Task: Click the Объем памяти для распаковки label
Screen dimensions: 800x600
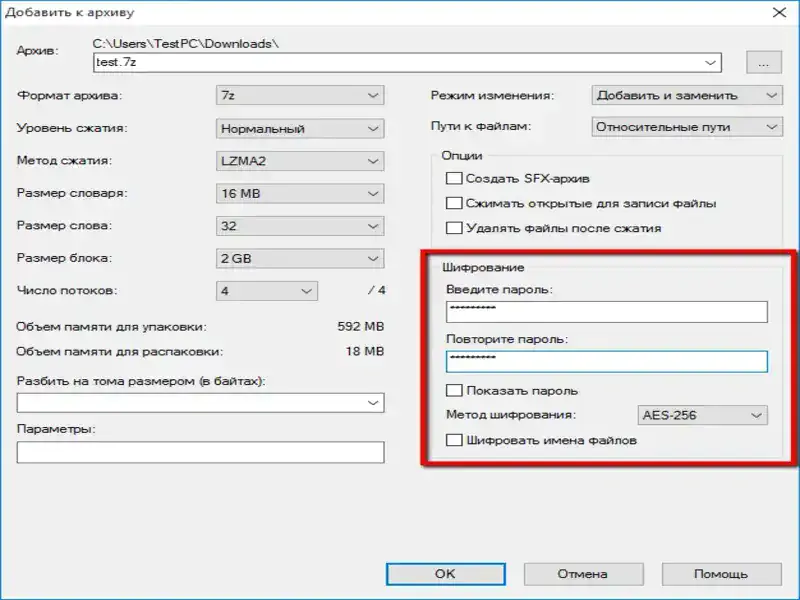Action: [119, 352]
